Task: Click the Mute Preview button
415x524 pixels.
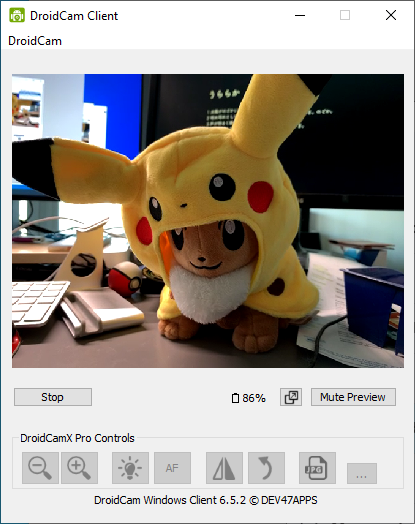Action: 353,397
